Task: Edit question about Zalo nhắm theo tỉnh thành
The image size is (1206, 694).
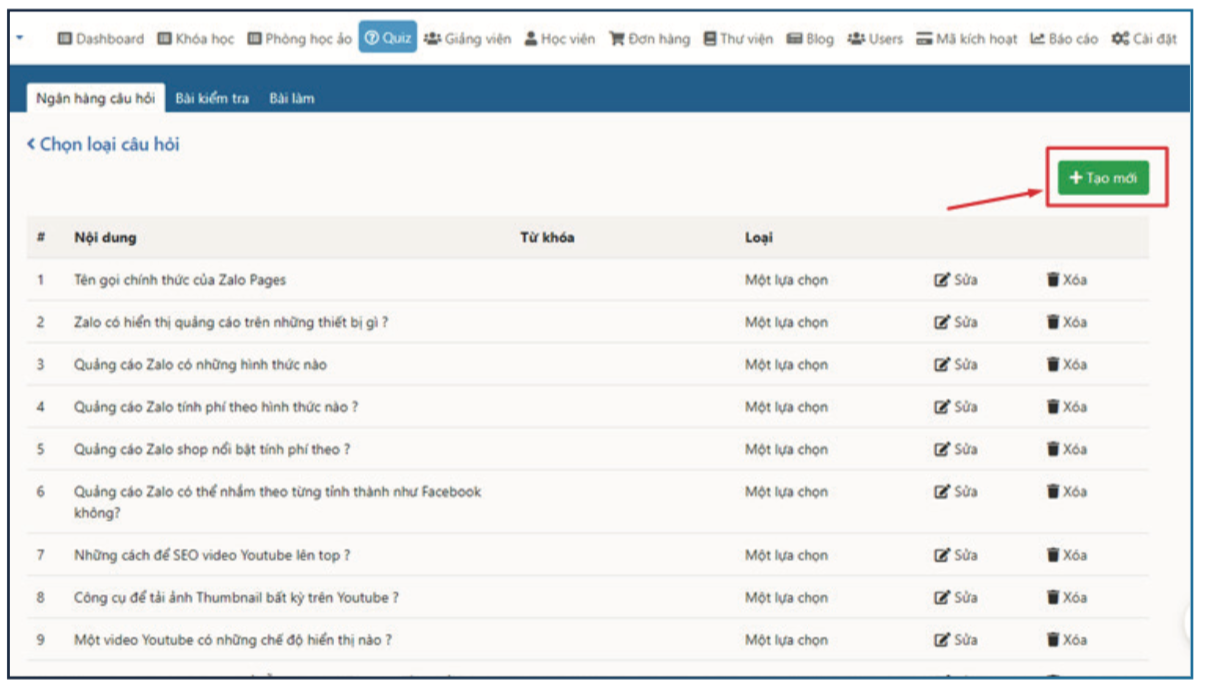Action: click(x=955, y=492)
